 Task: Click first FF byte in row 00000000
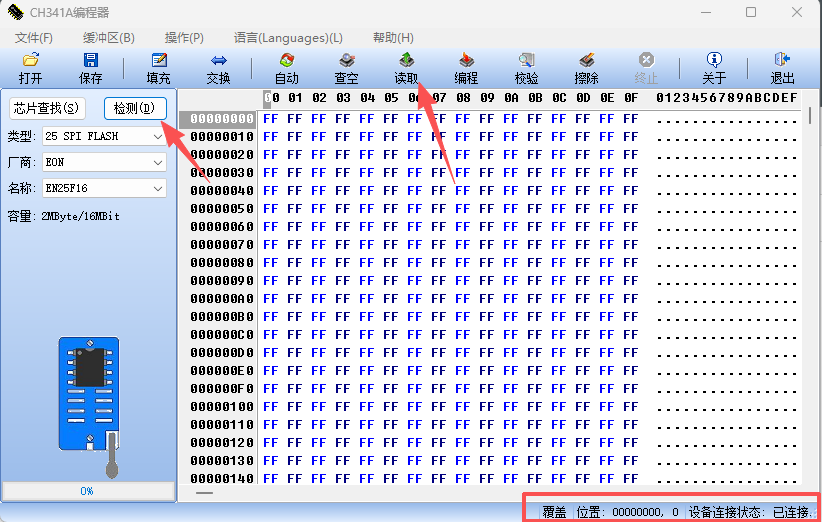(x=271, y=119)
